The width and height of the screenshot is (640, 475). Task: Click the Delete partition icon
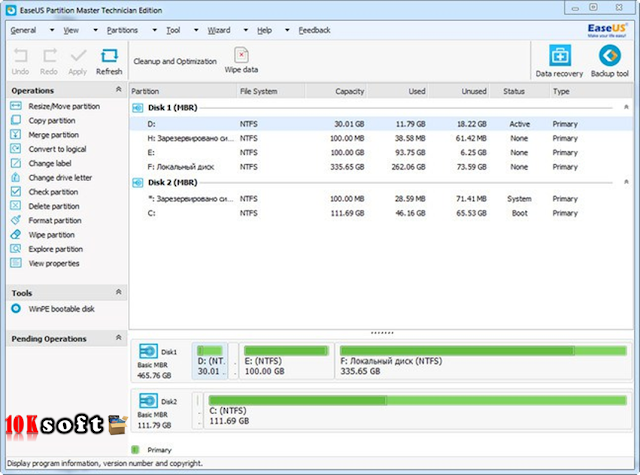pos(16,206)
